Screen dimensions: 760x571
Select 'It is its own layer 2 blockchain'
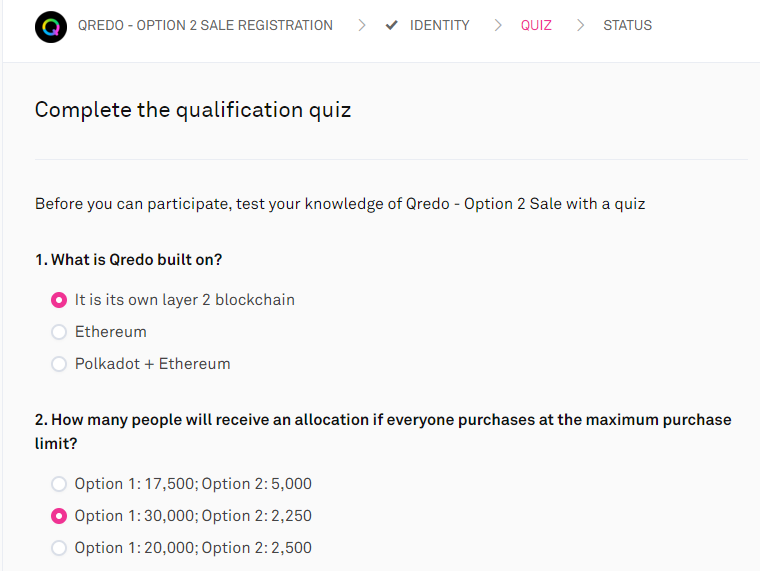pyautogui.click(x=59, y=300)
